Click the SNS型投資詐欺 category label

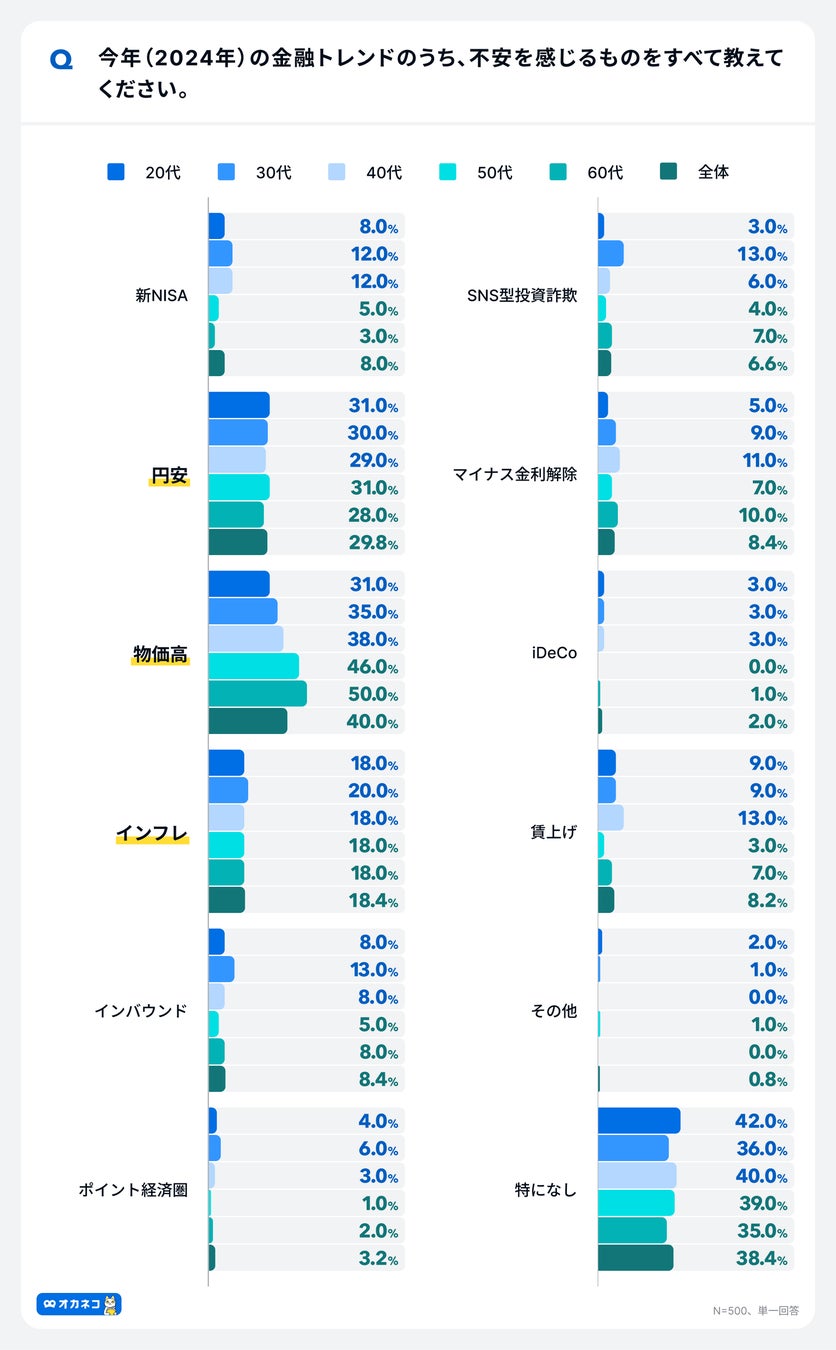(522, 295)
